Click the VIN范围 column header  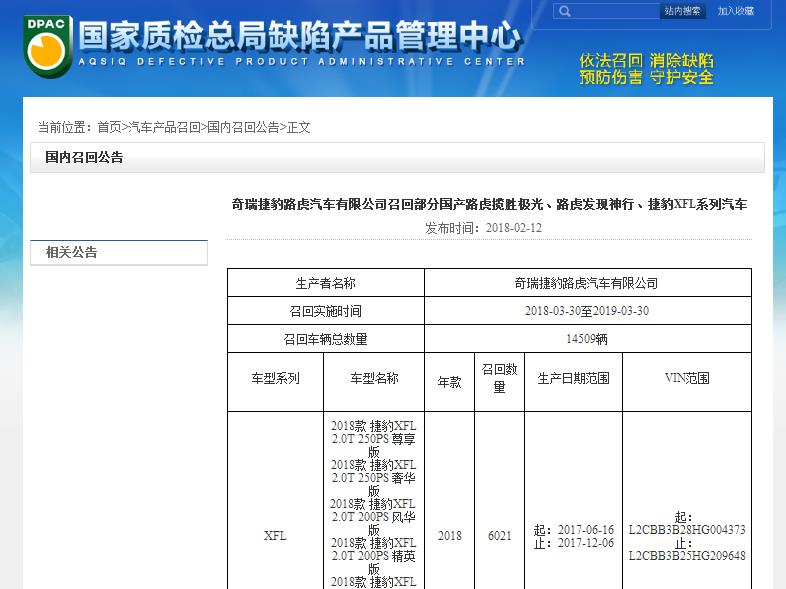coord(687,382)
